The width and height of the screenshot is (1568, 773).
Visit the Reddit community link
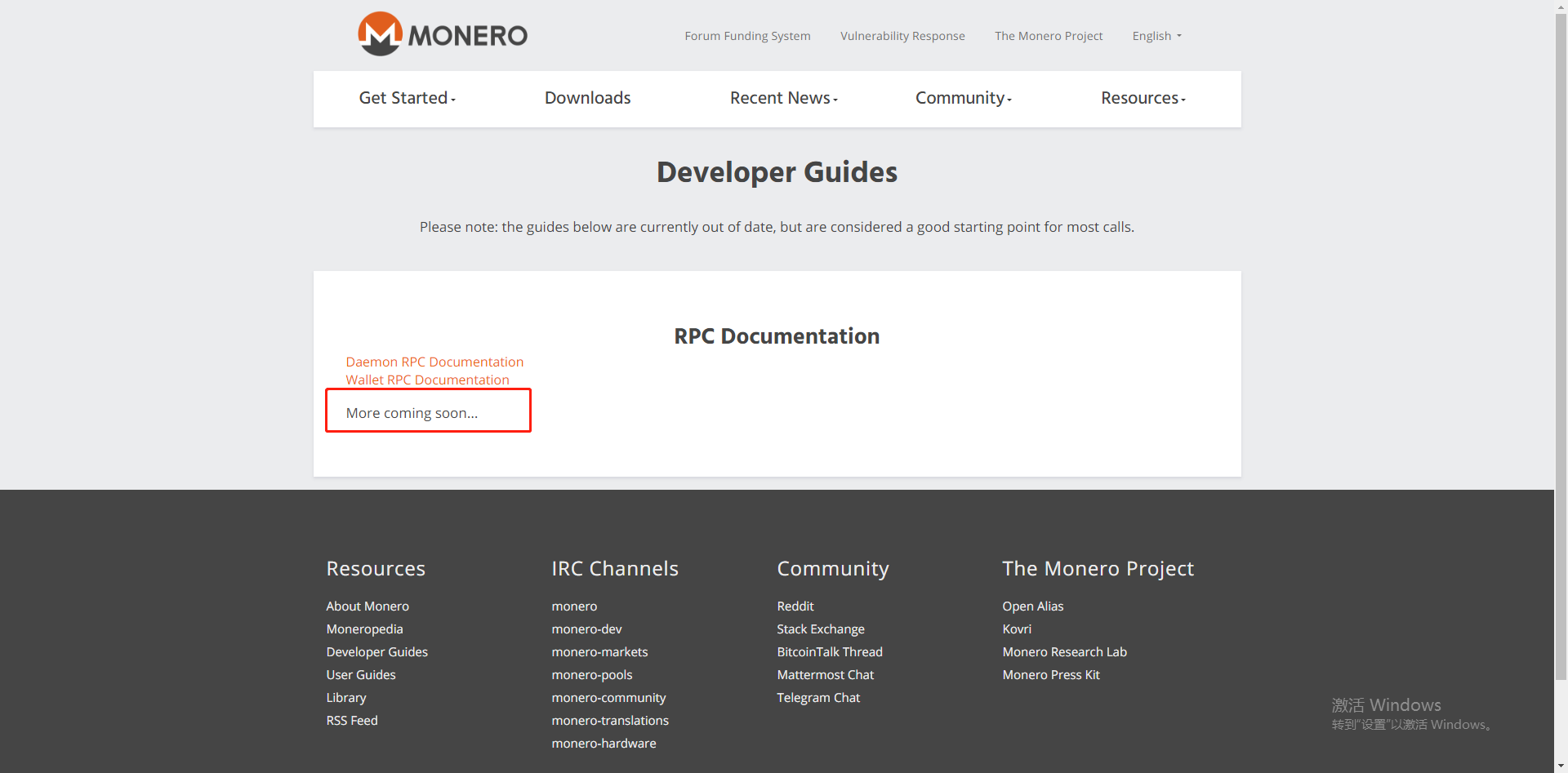pyautogui.click(x=795, y=606)
